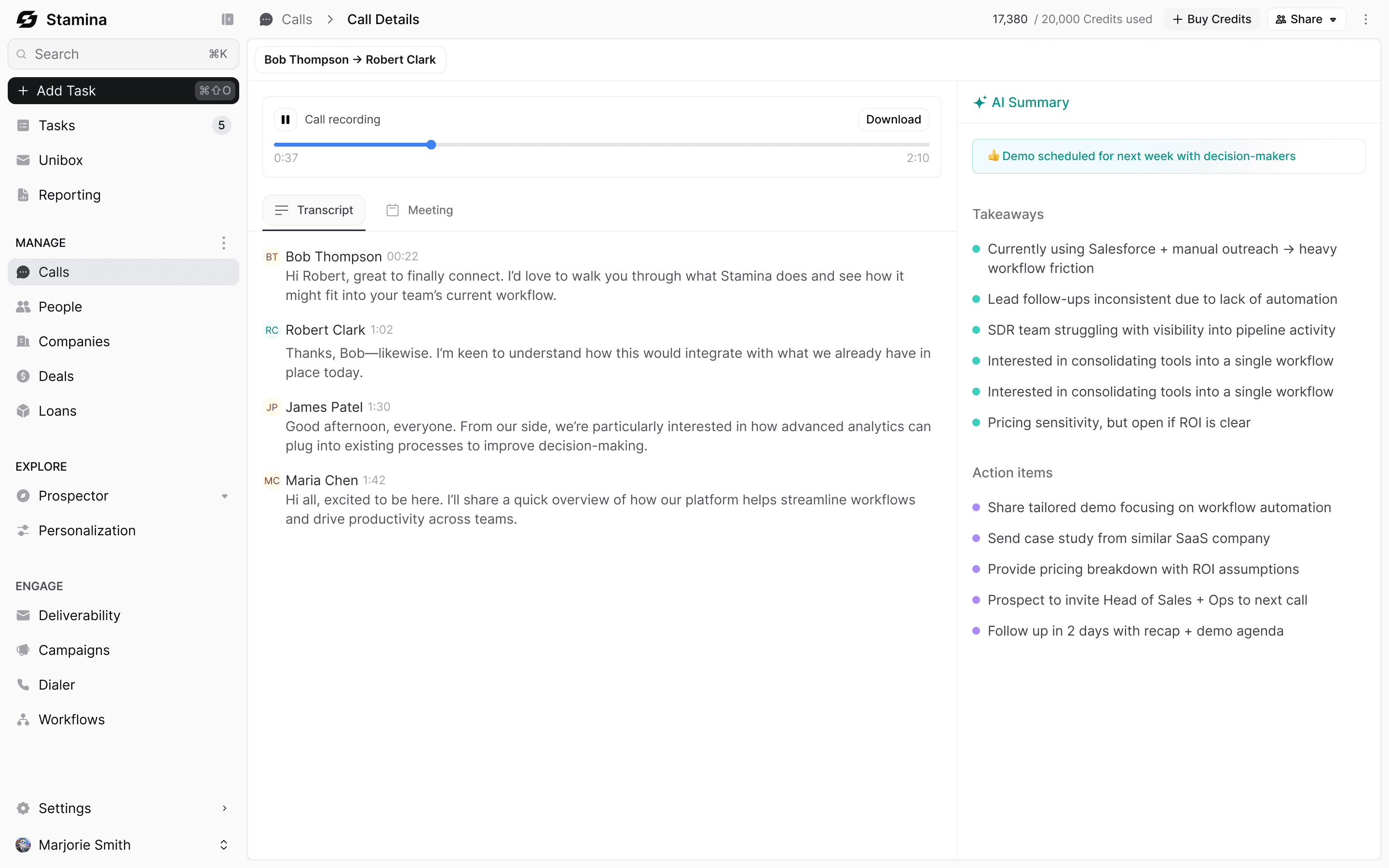Switch to the Meeting tab
The width and height of the screenshot is (1389, 868).
tap(420, 210)
